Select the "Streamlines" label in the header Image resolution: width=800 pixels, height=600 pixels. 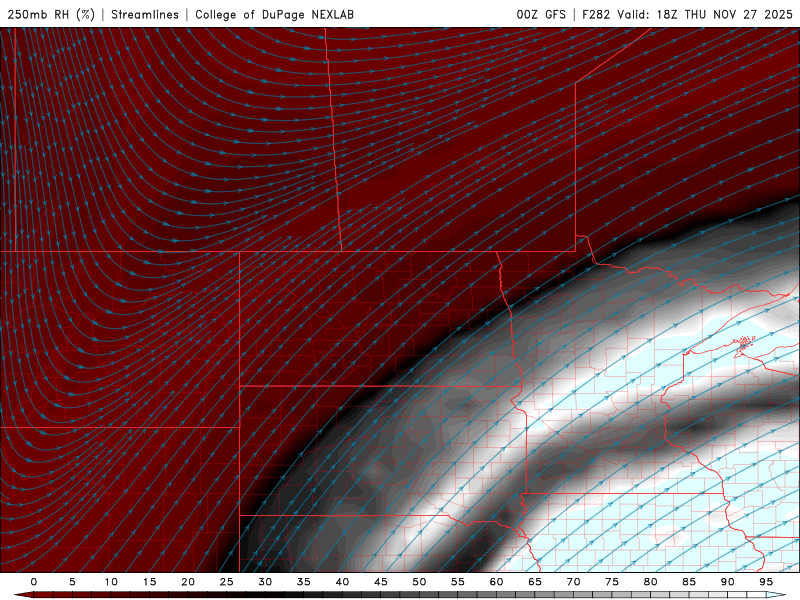coord(145,14)
